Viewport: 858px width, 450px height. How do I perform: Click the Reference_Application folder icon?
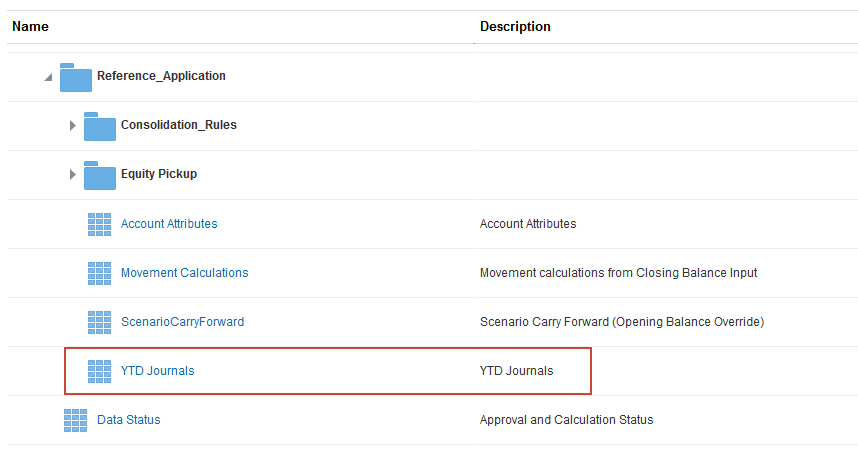(x=76, y=76)
